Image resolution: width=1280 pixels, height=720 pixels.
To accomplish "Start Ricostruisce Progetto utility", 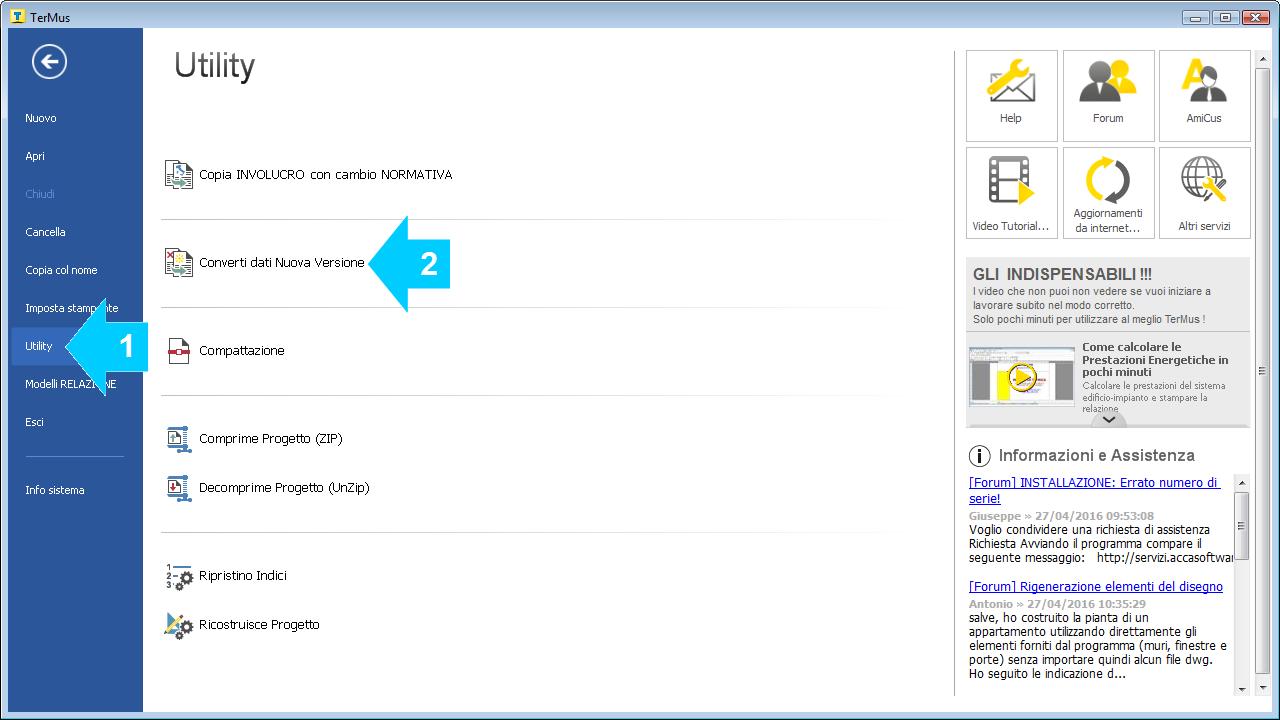I will click(259, 625).
